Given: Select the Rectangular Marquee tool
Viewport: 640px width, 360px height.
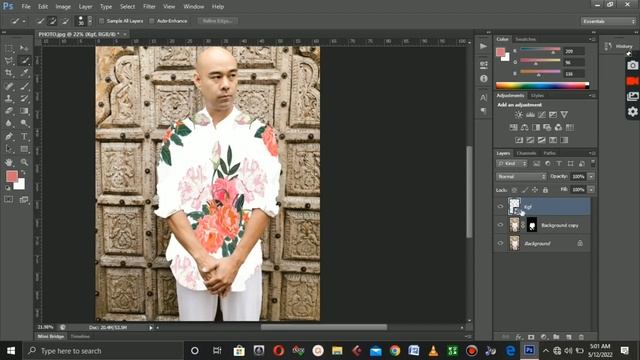Looking at the screenshot, I should [x=9, y=49].
